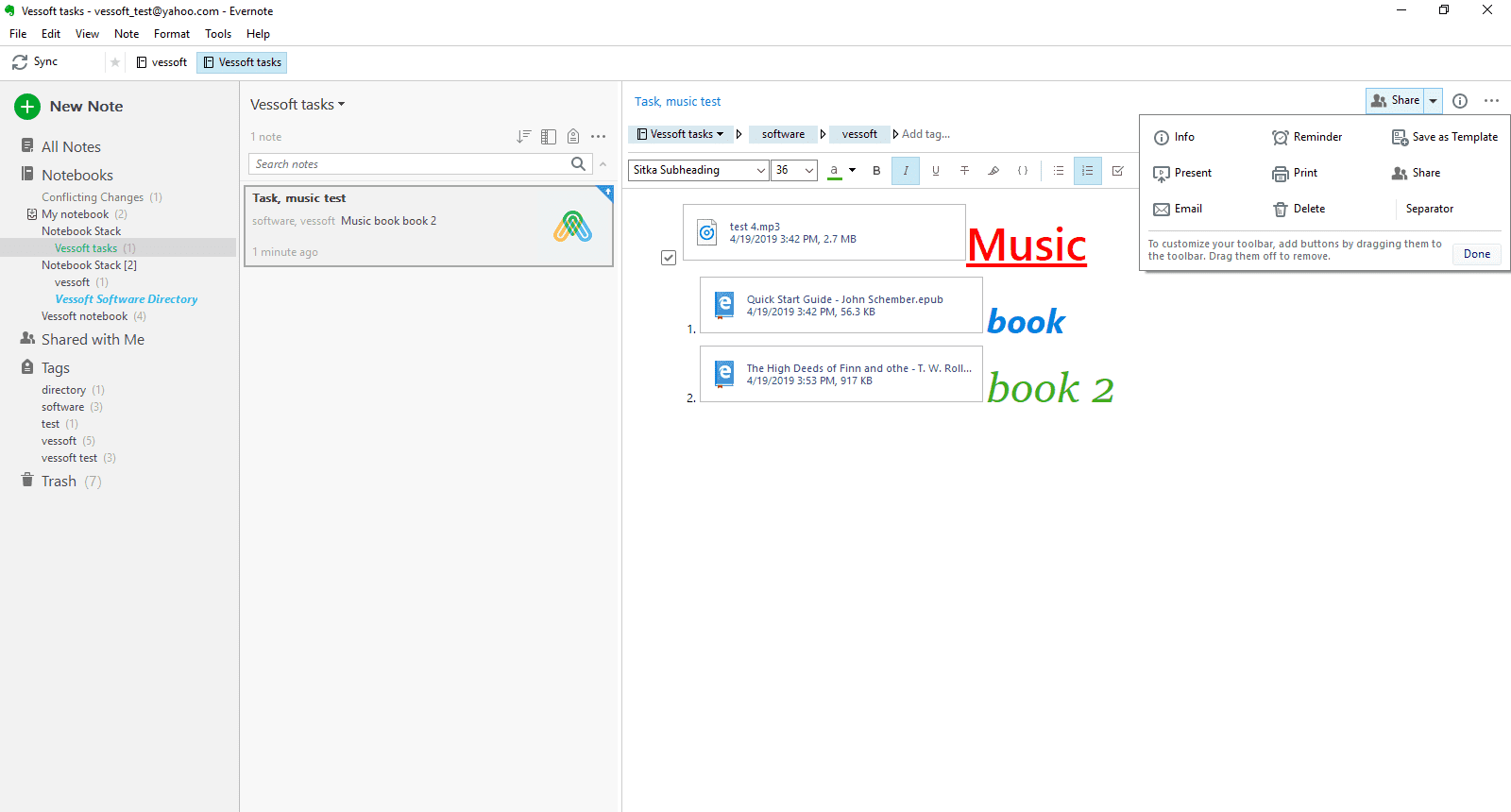Insert a code block
Viewport: 1511px width, 812px height.
tap(1023, 171)
